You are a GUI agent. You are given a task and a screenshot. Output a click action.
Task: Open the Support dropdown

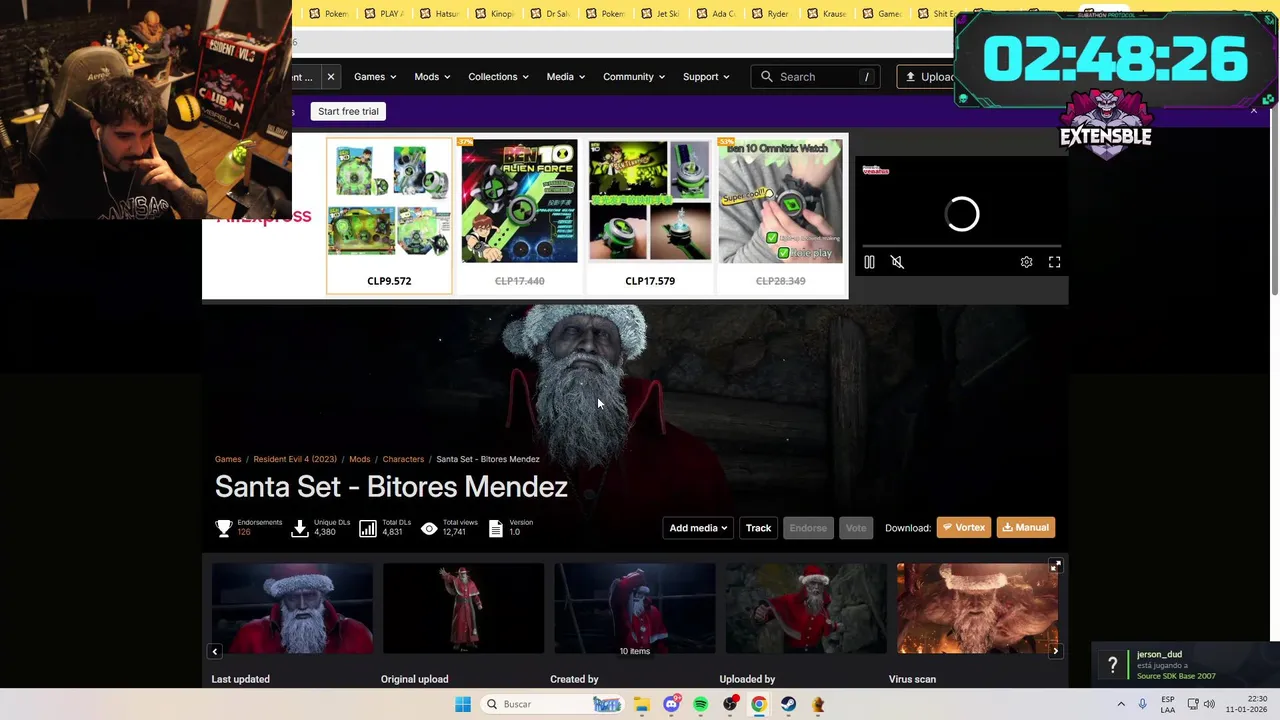tap(706, 77)
